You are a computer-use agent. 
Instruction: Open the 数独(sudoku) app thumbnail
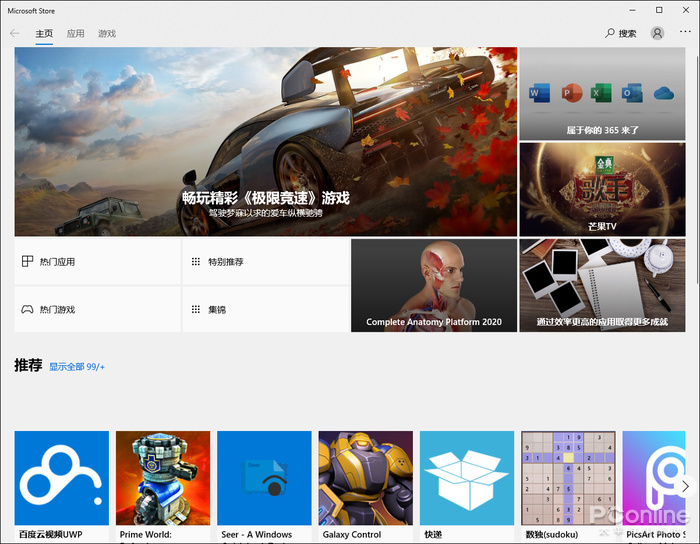coord(568,478)
